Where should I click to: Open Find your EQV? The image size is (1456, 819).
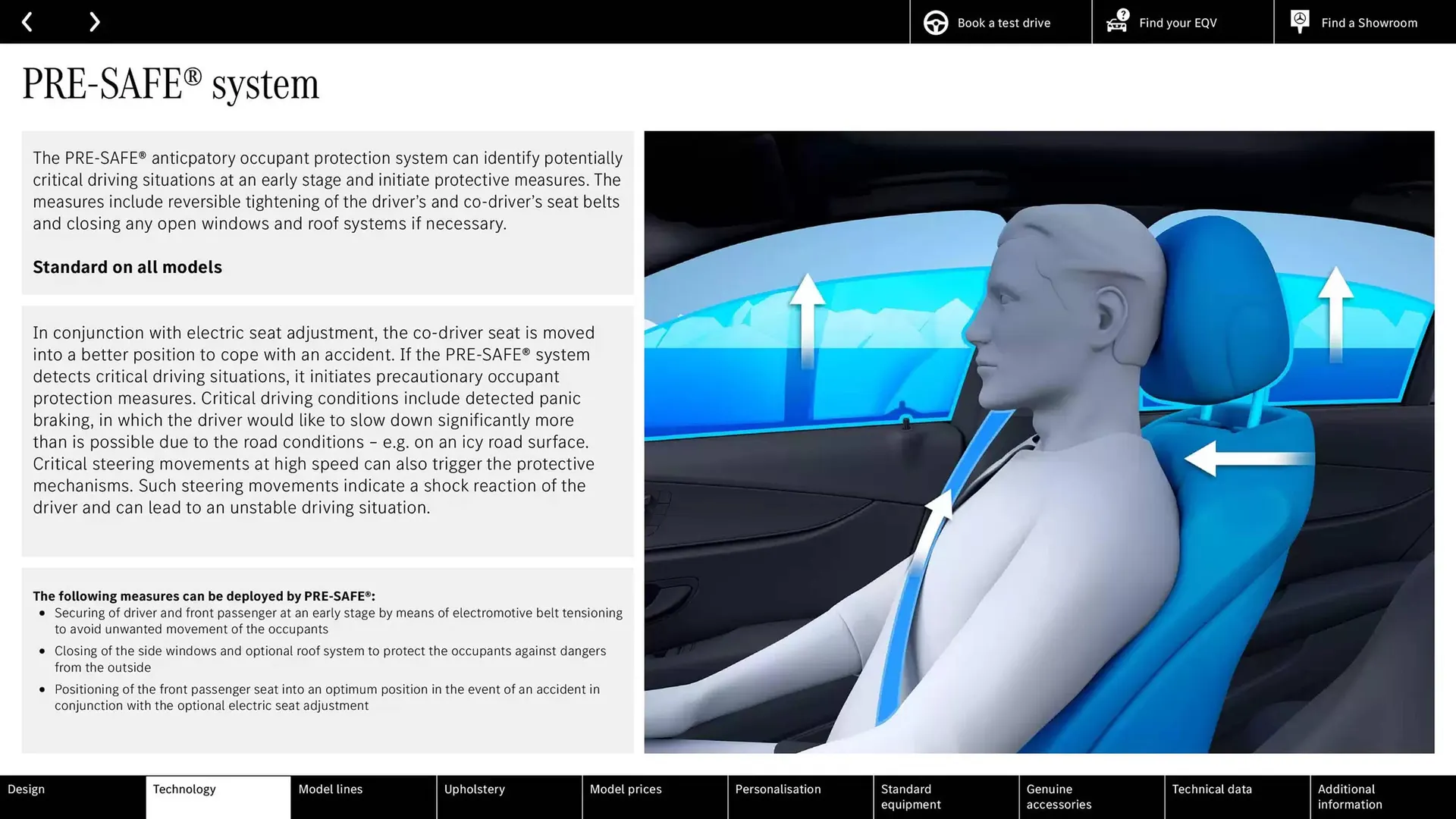(1177, 22)
